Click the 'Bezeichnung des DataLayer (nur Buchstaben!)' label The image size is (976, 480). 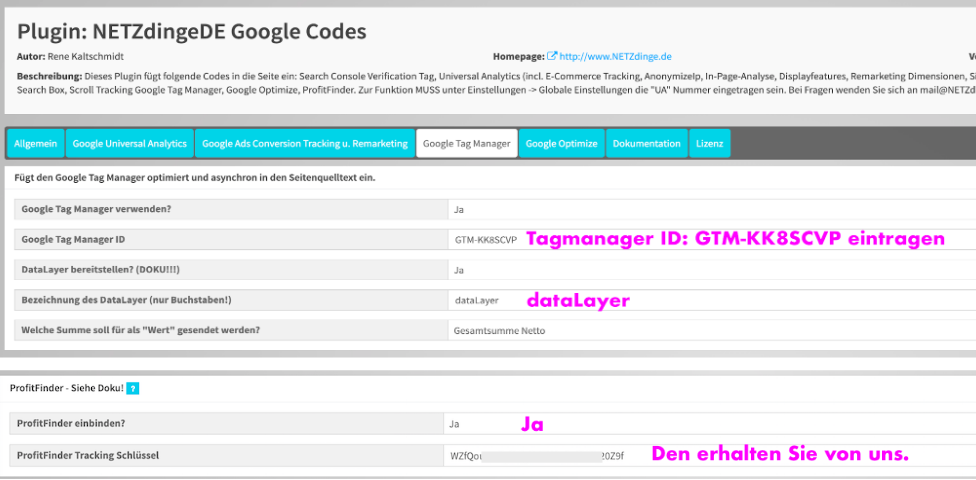(126, 300)
